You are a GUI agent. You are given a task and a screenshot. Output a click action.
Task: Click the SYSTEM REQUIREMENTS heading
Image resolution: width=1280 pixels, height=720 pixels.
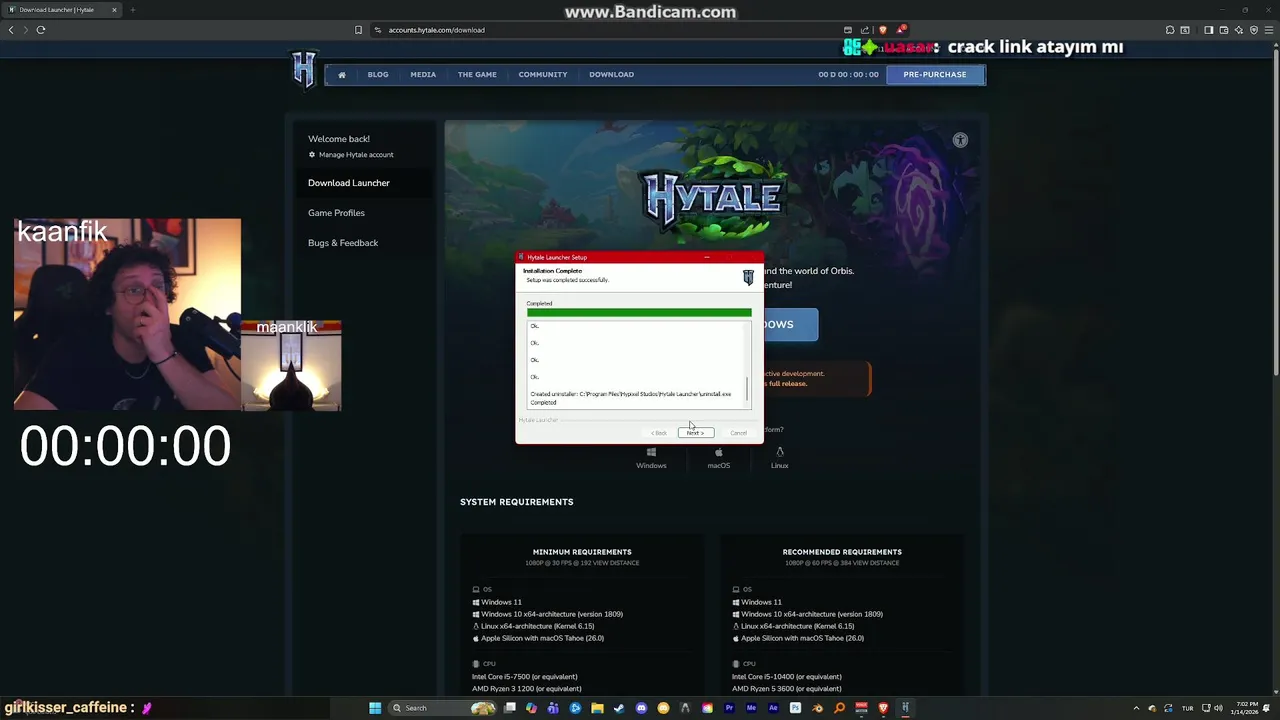517,502
